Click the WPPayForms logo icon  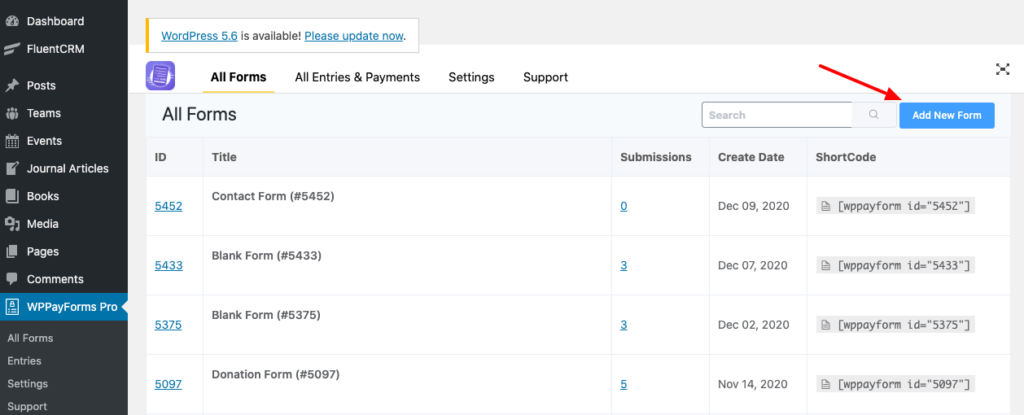pos(161,76)
